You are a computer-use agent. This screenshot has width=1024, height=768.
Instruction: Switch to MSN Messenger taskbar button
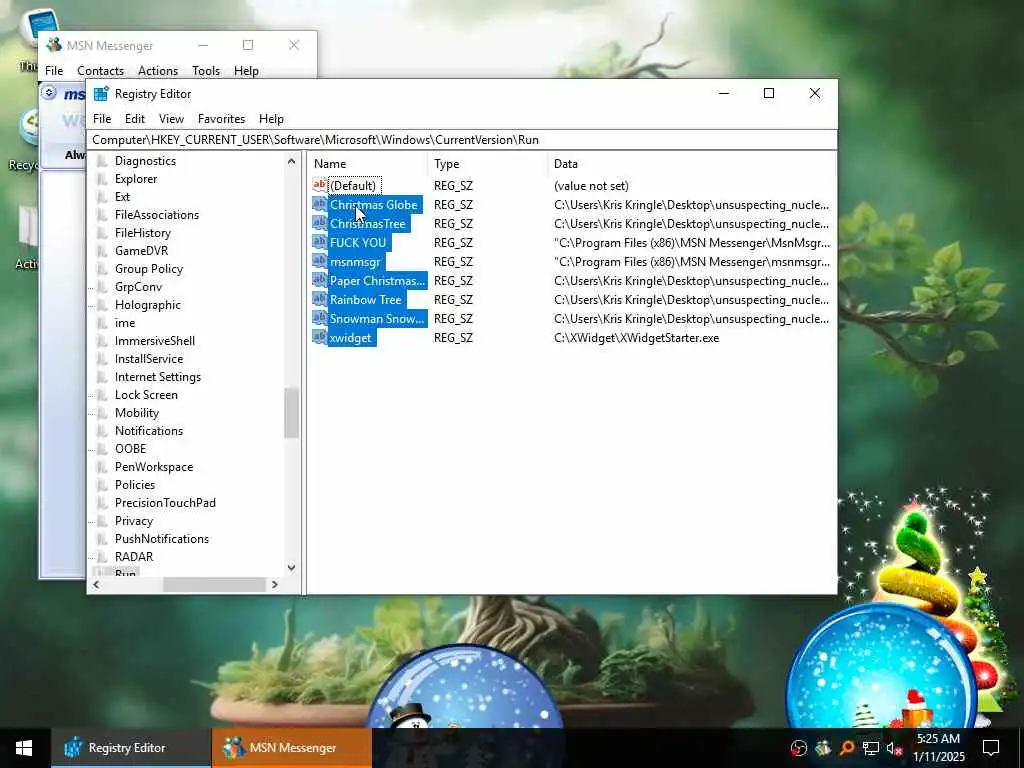point(291,748)
